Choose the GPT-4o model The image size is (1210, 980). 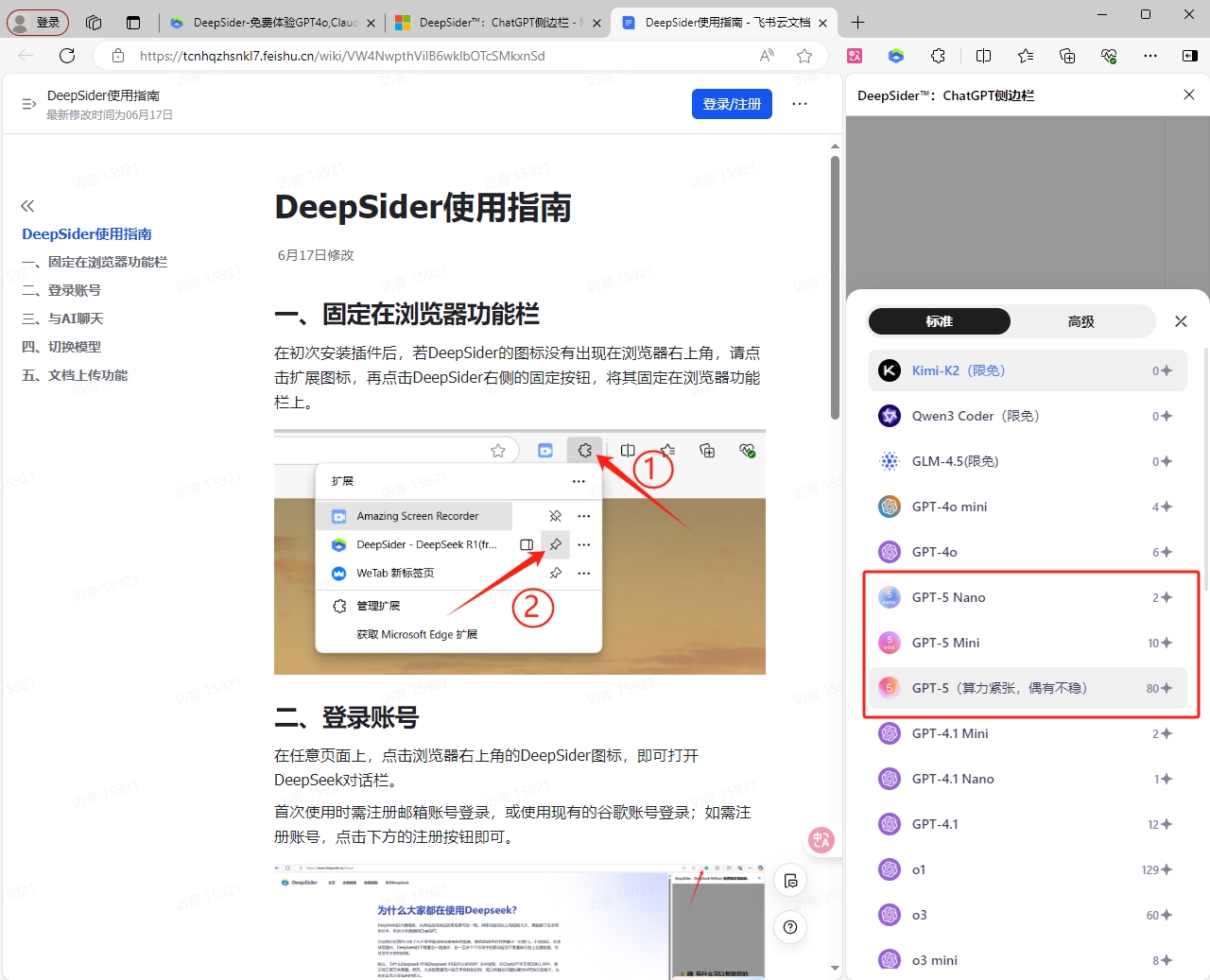pos(1028,552)
